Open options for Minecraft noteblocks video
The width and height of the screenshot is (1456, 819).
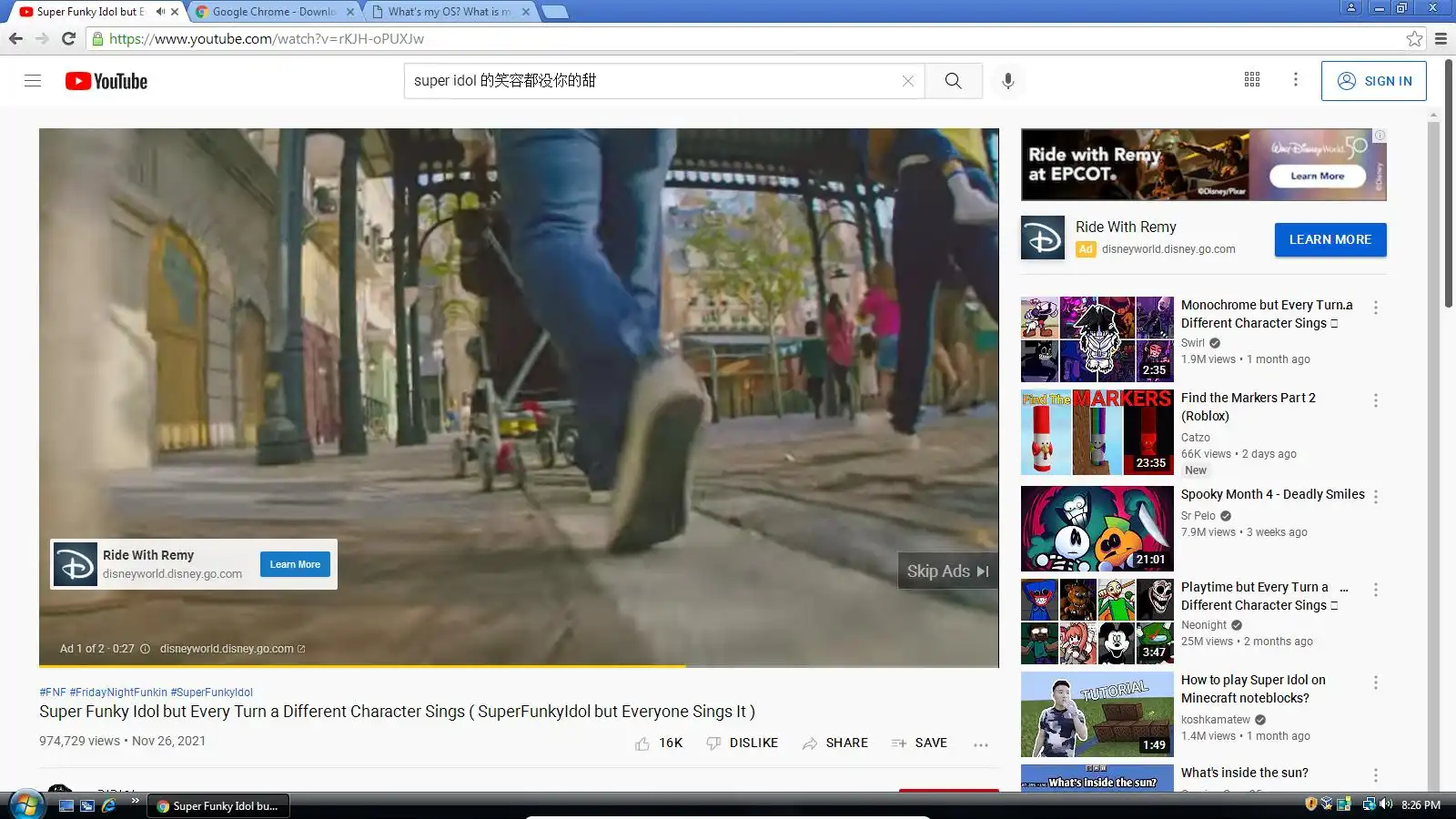1376,682
